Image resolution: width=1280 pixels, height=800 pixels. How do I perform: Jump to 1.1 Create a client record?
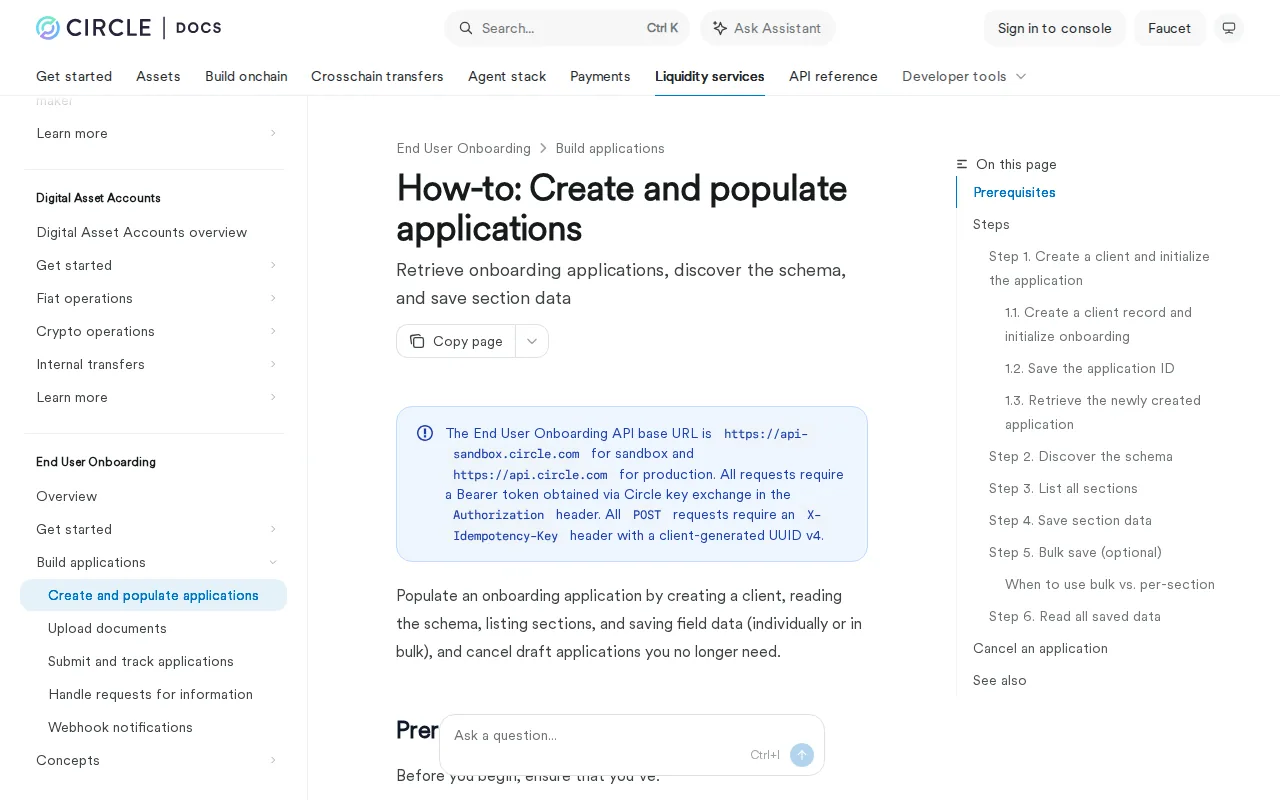1098,324
